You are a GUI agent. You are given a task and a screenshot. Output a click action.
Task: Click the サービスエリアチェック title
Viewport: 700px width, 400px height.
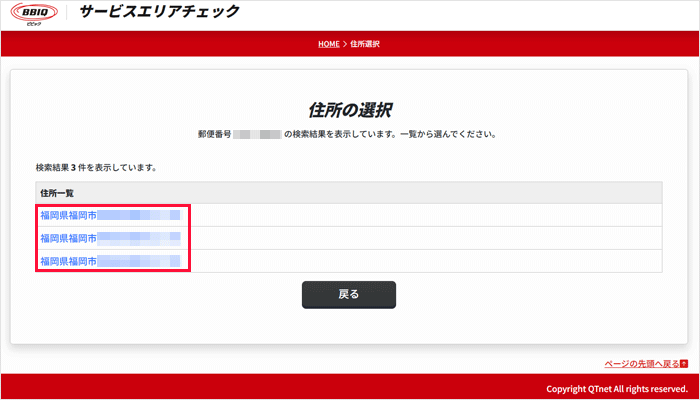159,12
